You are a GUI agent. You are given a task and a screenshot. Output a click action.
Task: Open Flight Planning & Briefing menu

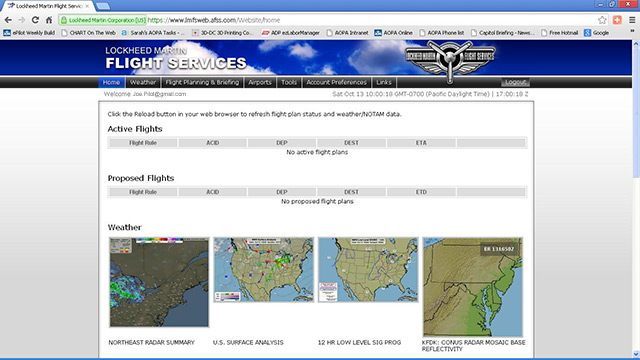[202, 82]
